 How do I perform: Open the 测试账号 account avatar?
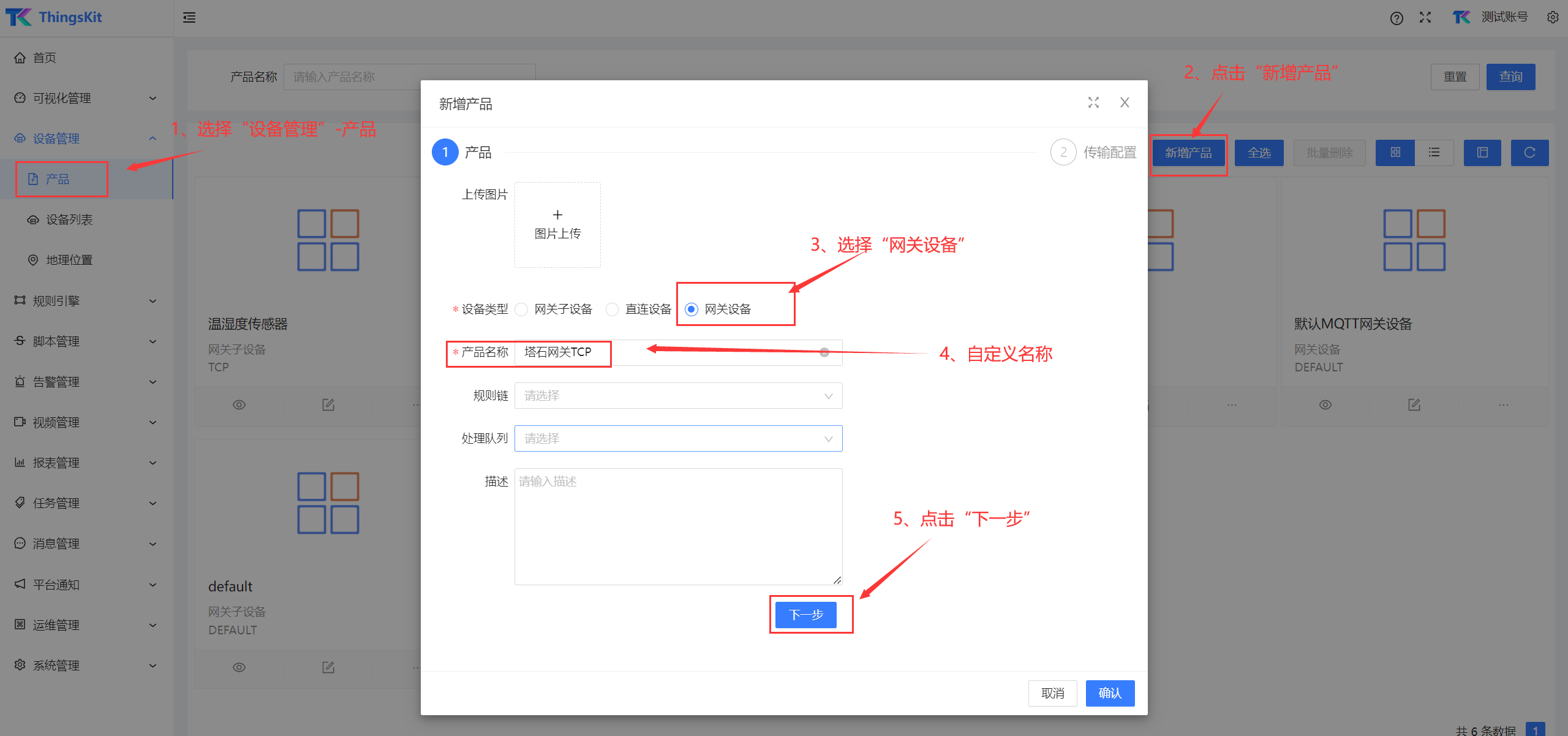click(x=1461, y=17)
